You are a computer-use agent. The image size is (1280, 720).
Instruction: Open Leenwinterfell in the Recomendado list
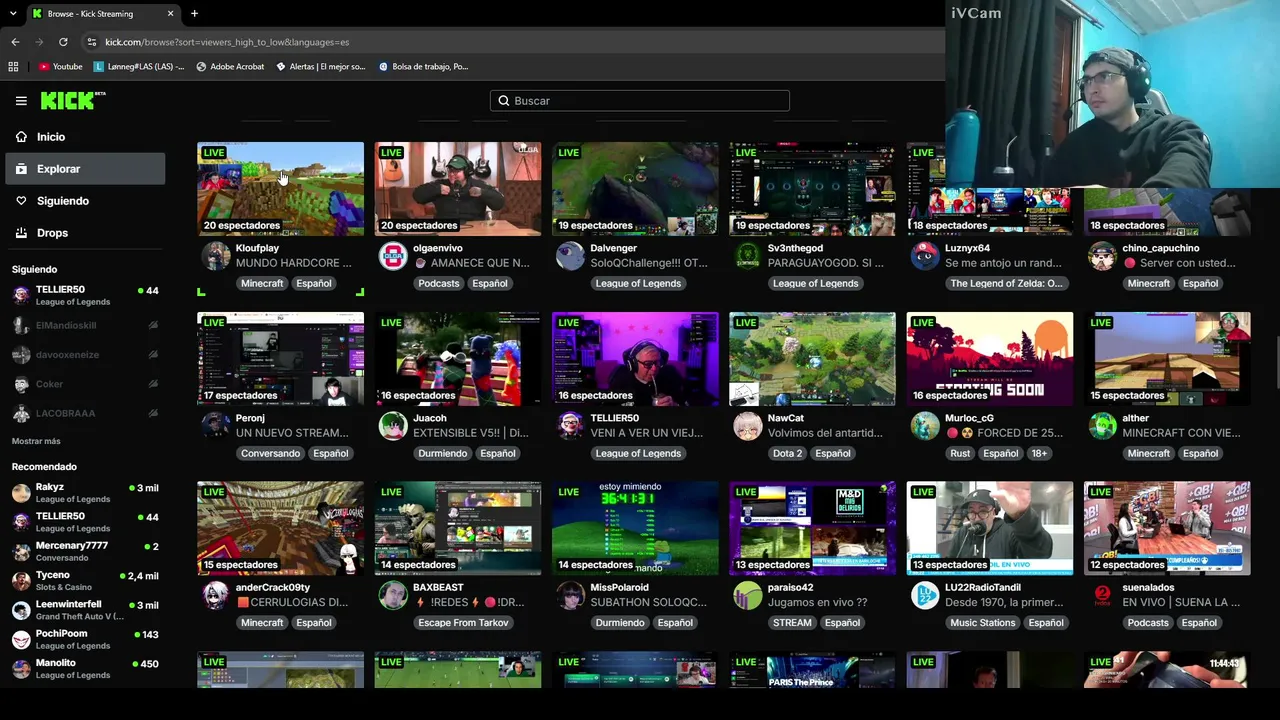(x=85, y=610)
